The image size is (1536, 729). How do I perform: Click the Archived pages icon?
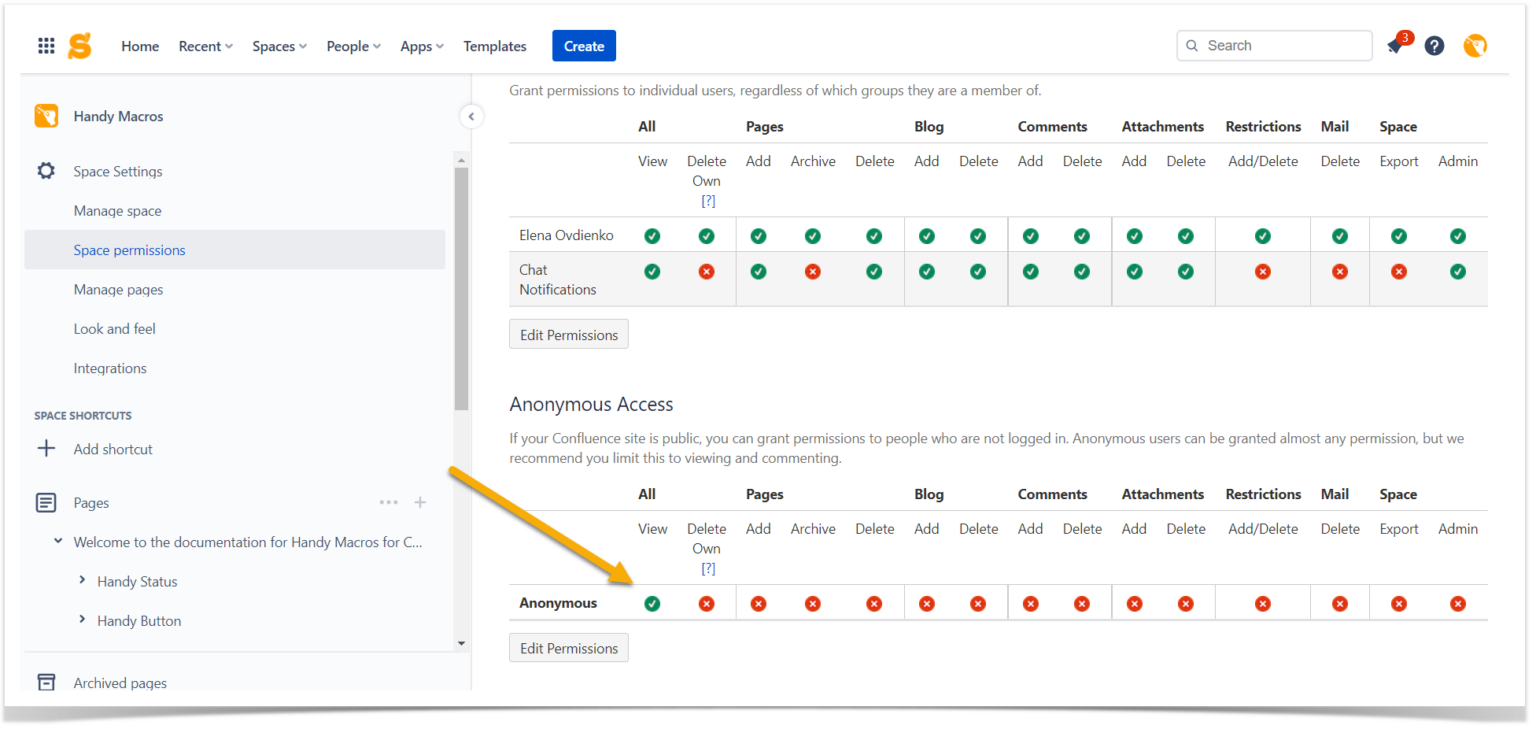click(x=46, y=682)
